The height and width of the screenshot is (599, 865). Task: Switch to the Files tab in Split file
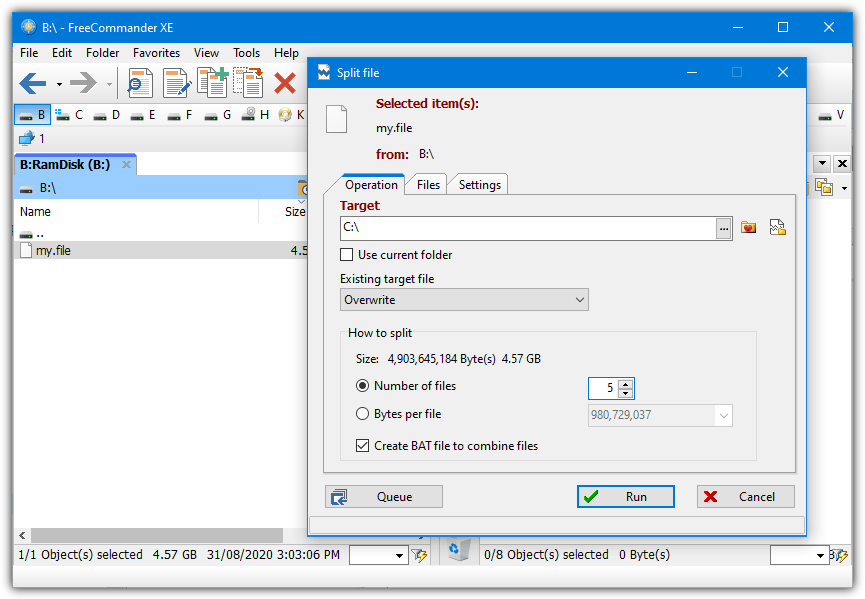[x=428, y=185]
